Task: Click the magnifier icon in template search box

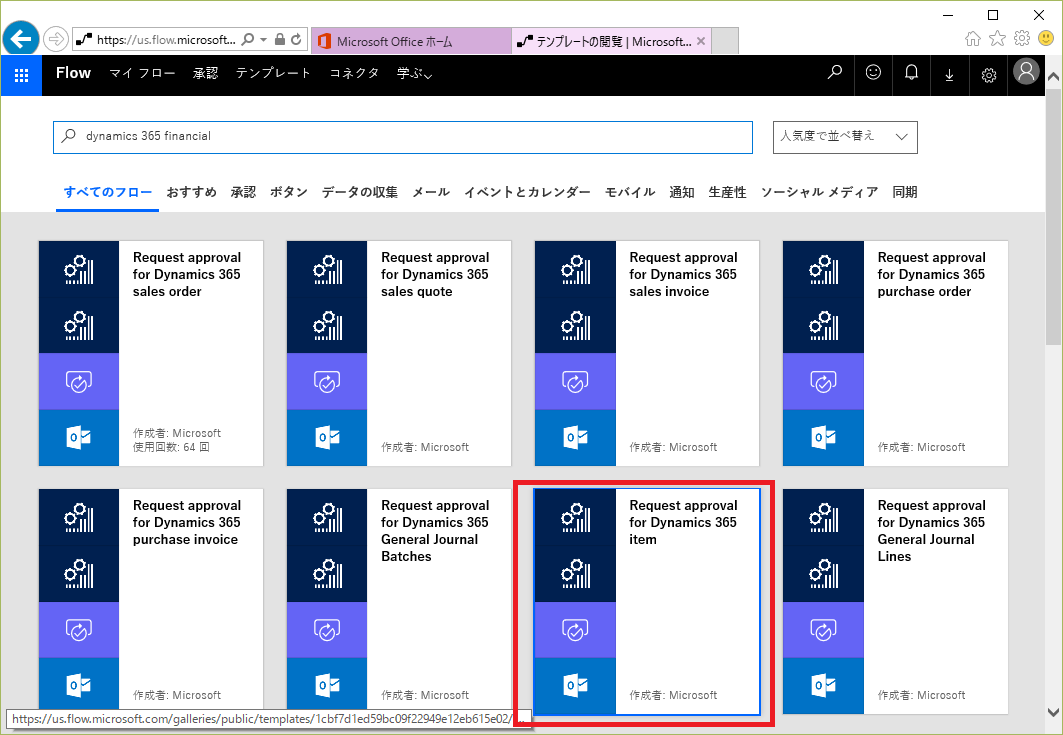Action: 68,136
